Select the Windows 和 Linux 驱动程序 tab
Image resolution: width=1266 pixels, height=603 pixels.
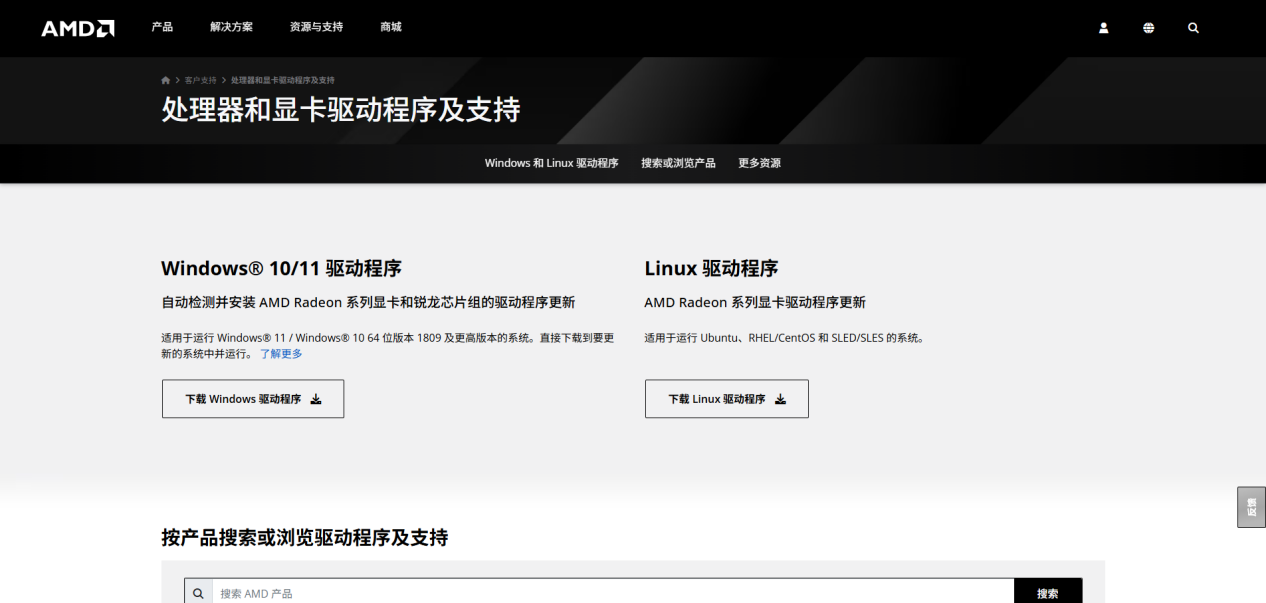[x=551, y=163]
